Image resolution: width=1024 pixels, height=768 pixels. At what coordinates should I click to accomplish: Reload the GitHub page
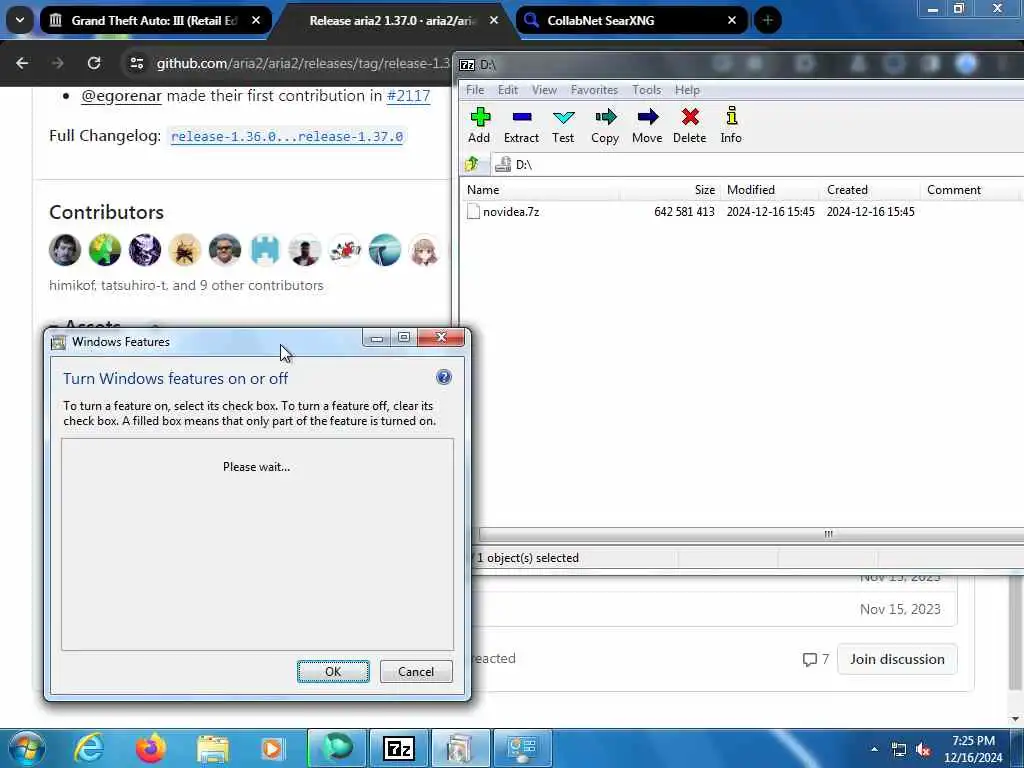tap(94, 63)
